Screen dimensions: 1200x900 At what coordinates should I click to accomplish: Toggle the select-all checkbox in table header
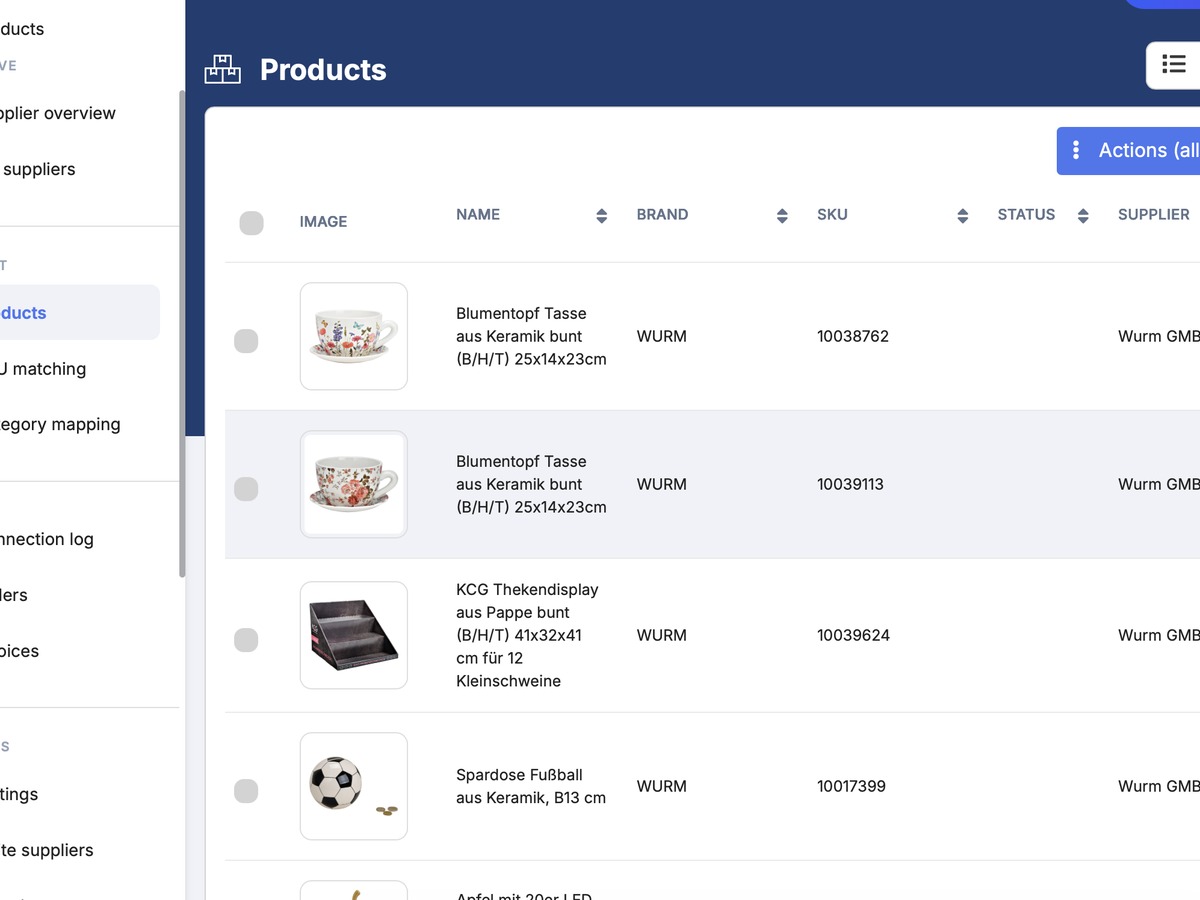click(252, 223)
